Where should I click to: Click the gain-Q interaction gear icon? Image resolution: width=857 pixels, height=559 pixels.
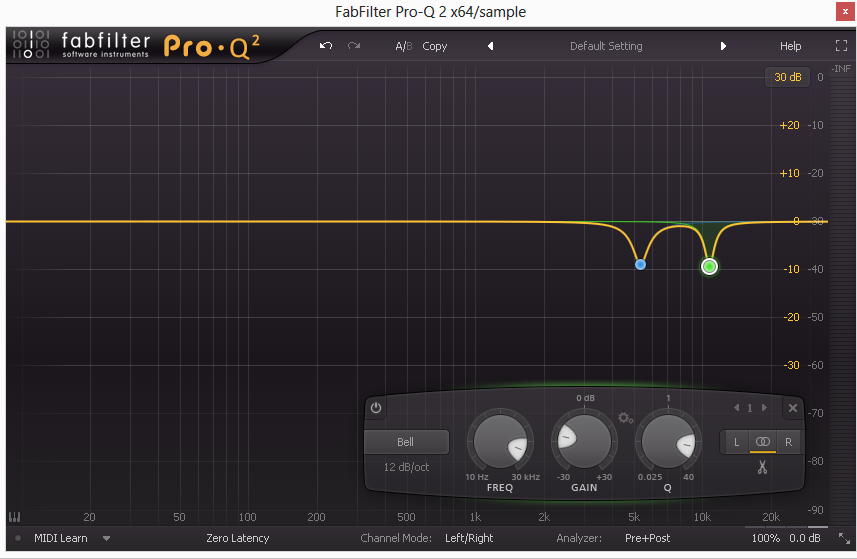pyautogui.click(x=626, y=419)
